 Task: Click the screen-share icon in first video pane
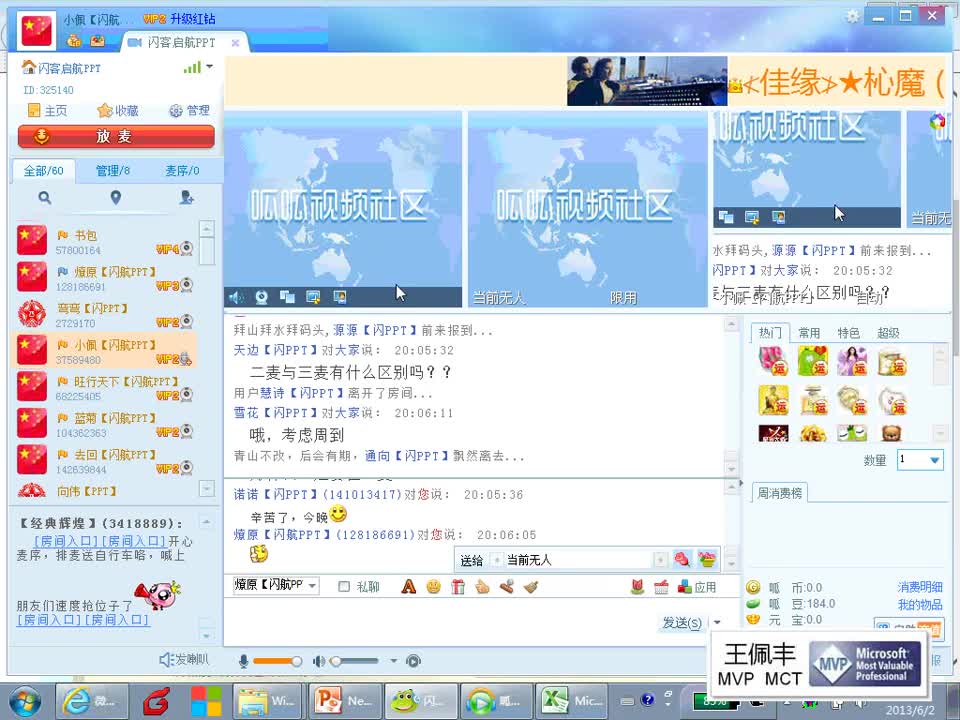313,298
